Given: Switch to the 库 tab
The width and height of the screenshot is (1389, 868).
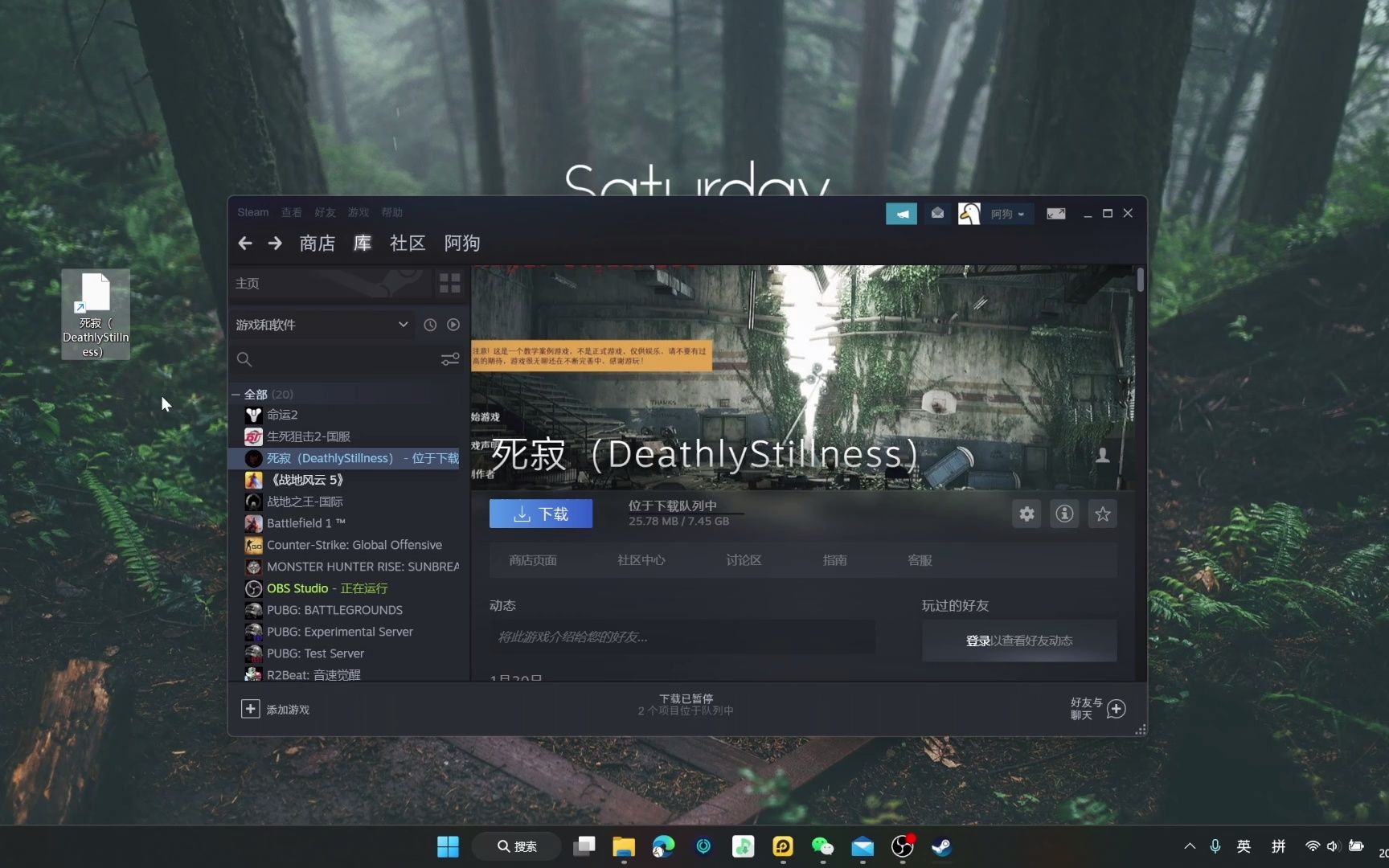Looking at the screenshot, I should pyautogui.click(x=363, y=243).
